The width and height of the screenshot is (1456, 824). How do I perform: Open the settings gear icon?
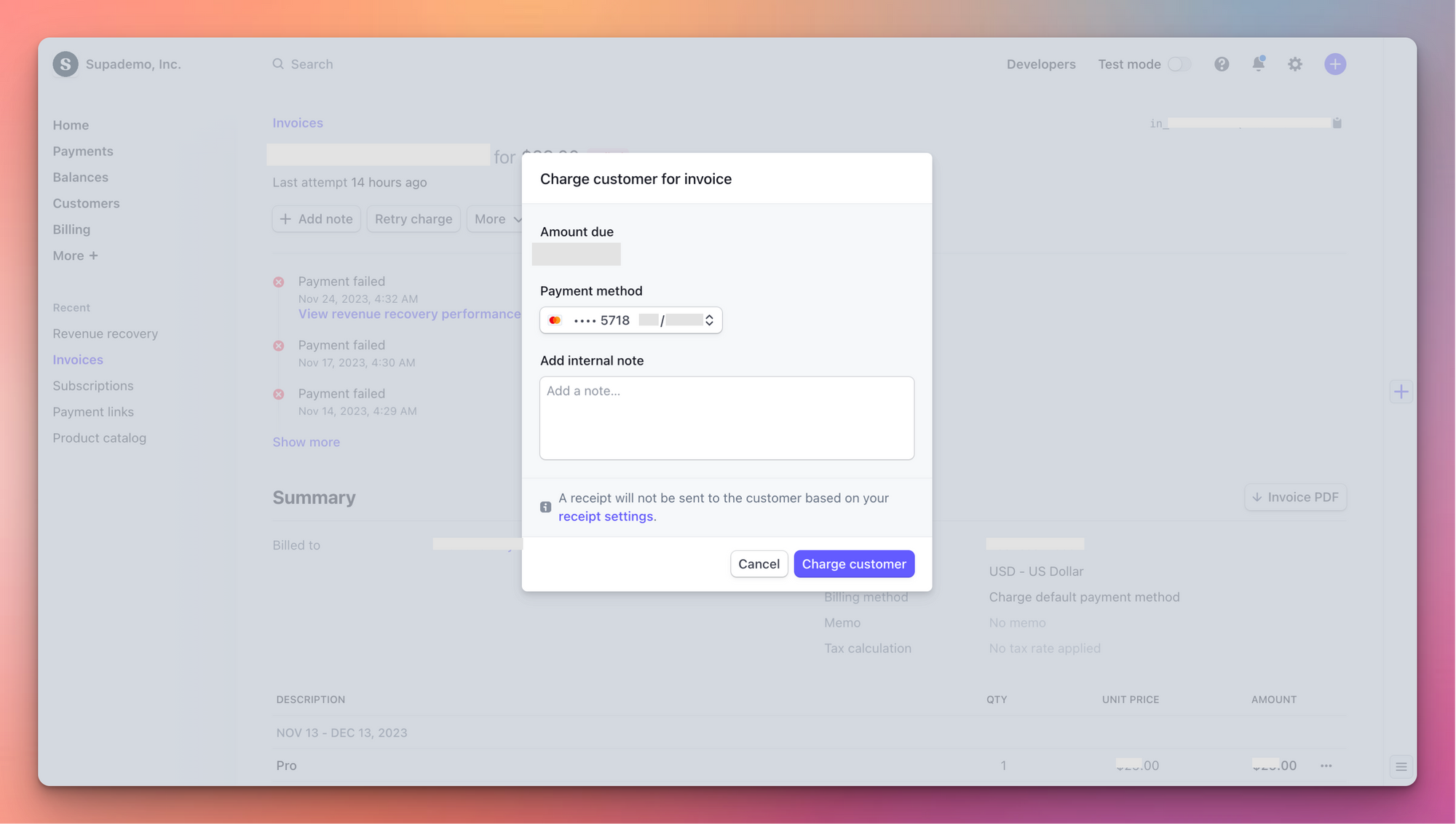[1295, 64]
